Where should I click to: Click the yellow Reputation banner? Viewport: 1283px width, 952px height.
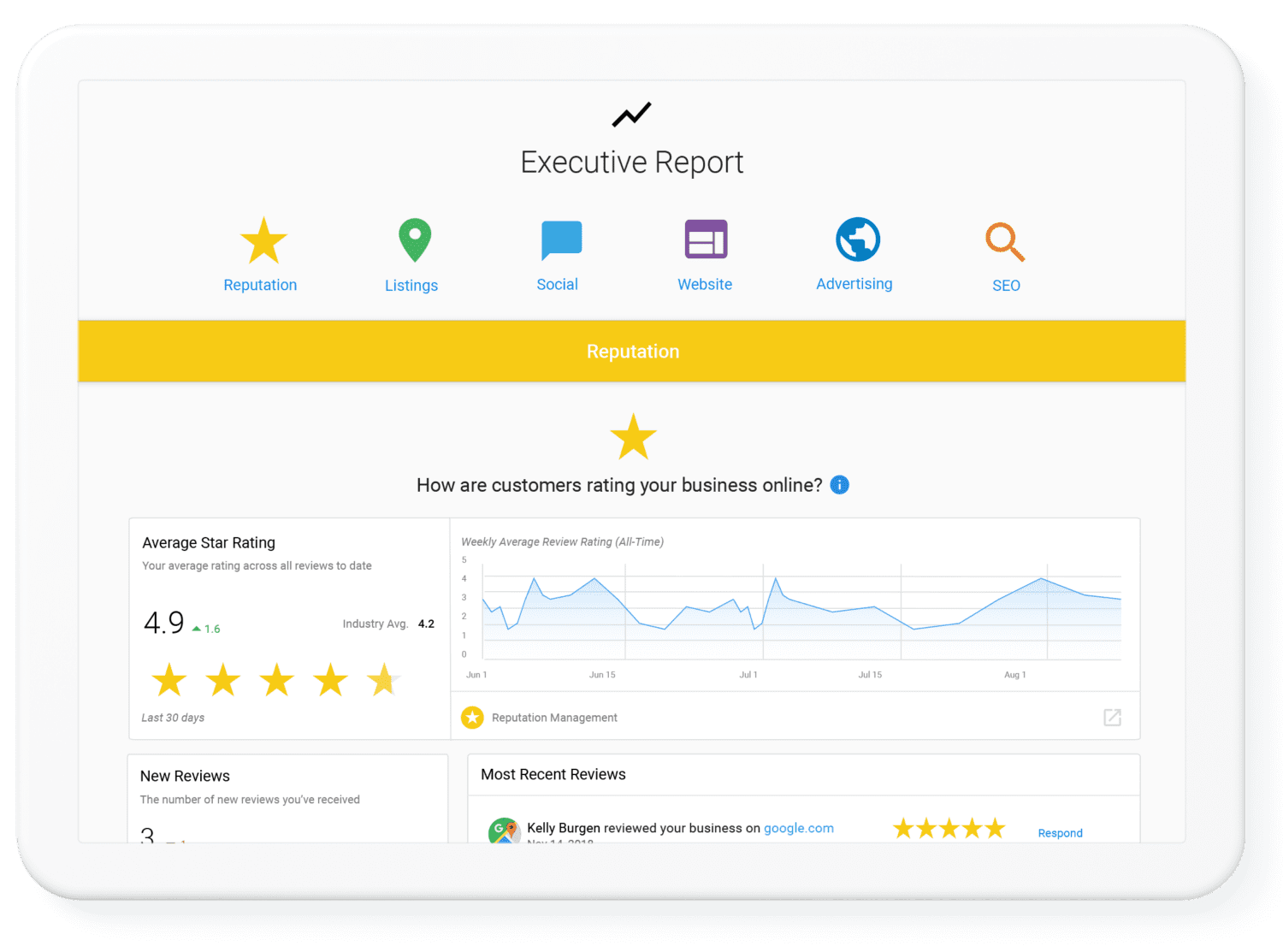coord(632,352)
